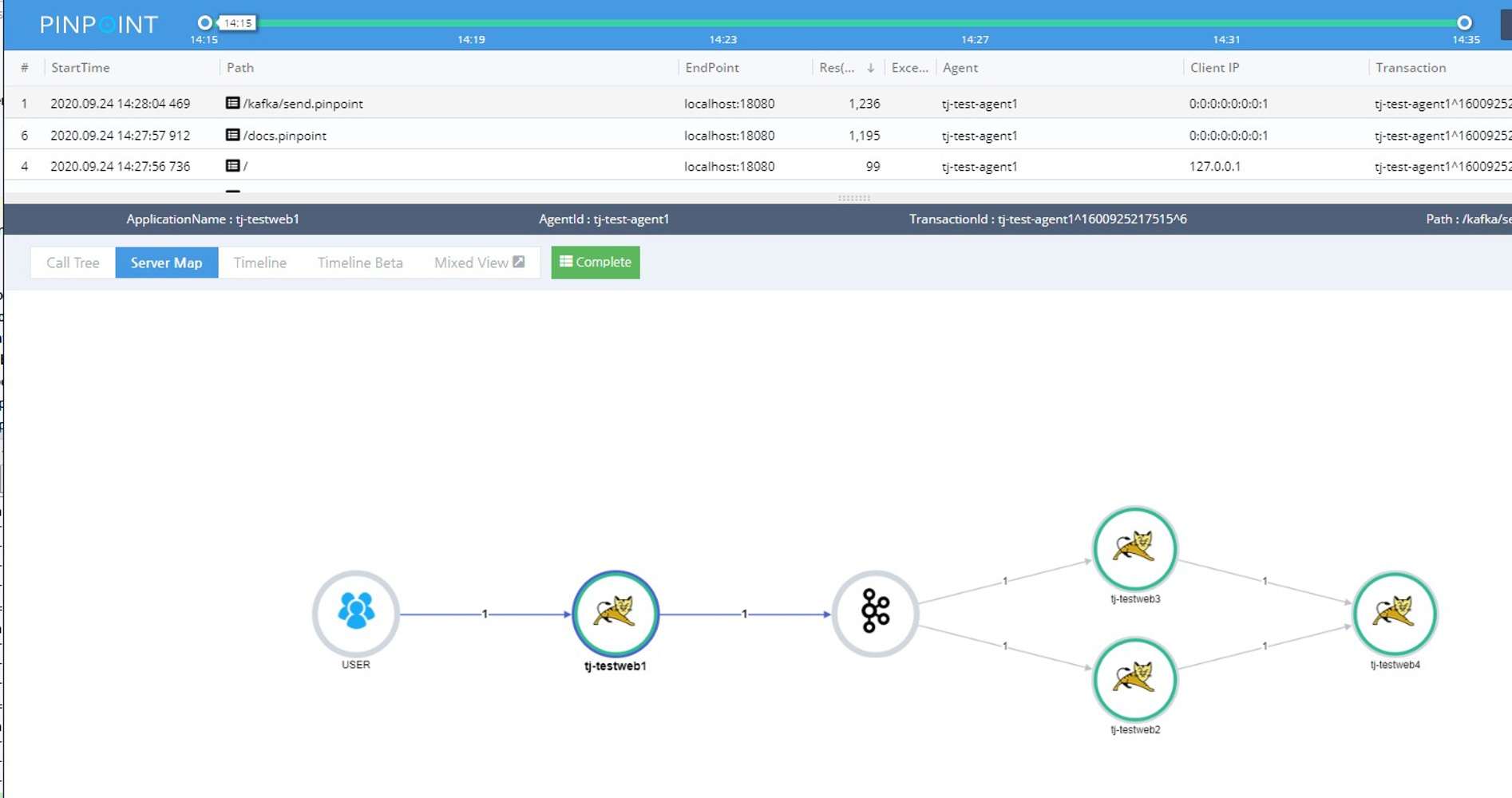
Task: Open Mixed View in new window
Action: pos(479,263)
